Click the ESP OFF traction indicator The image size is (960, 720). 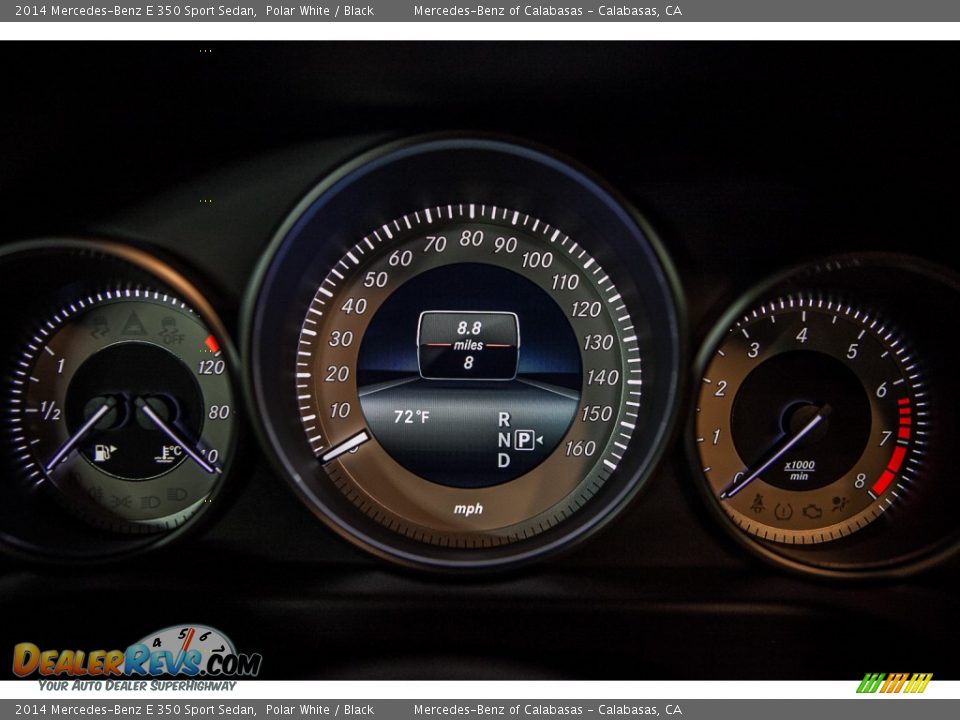[170, 330]
